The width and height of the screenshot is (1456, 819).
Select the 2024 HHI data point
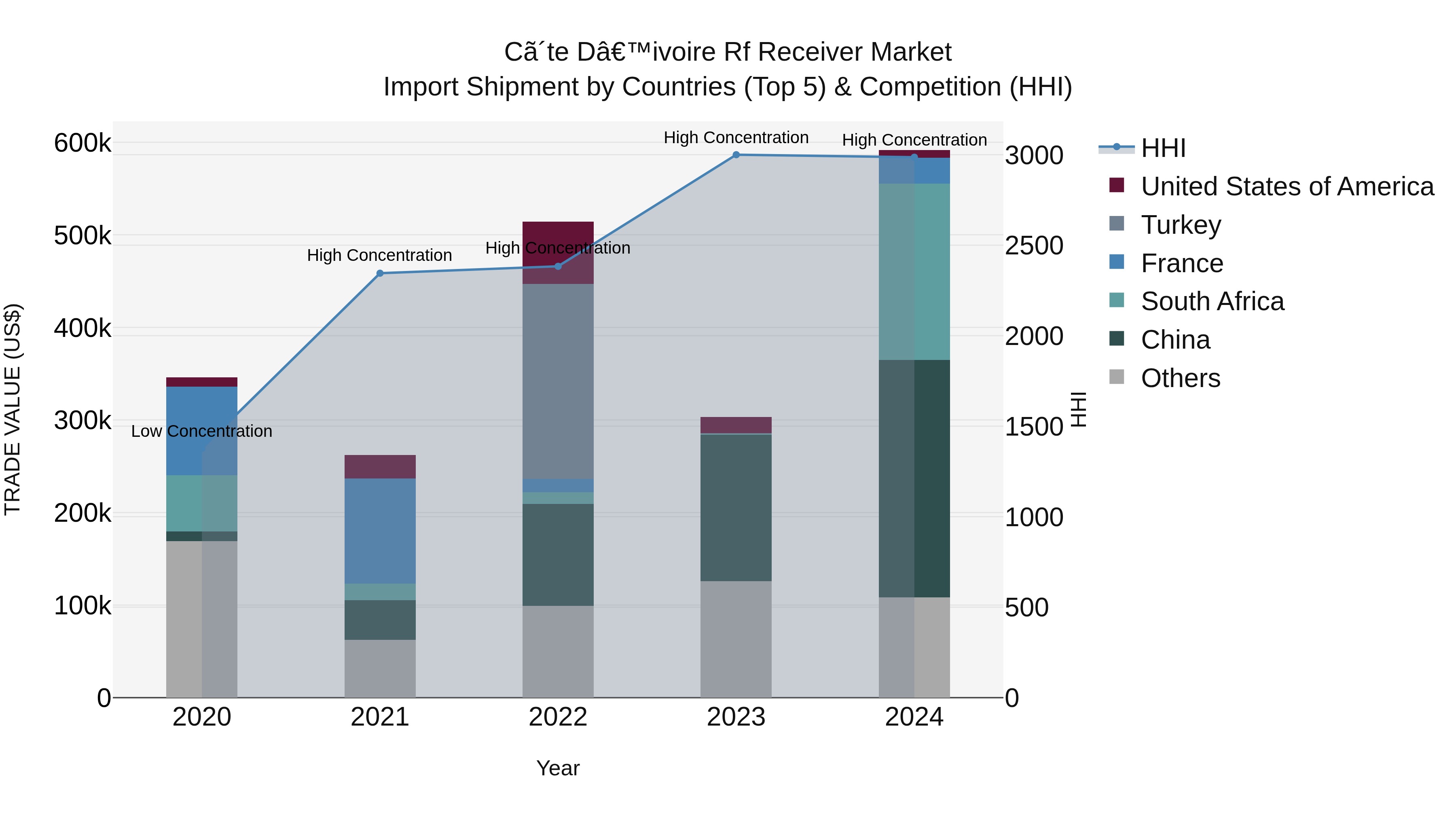914,157
